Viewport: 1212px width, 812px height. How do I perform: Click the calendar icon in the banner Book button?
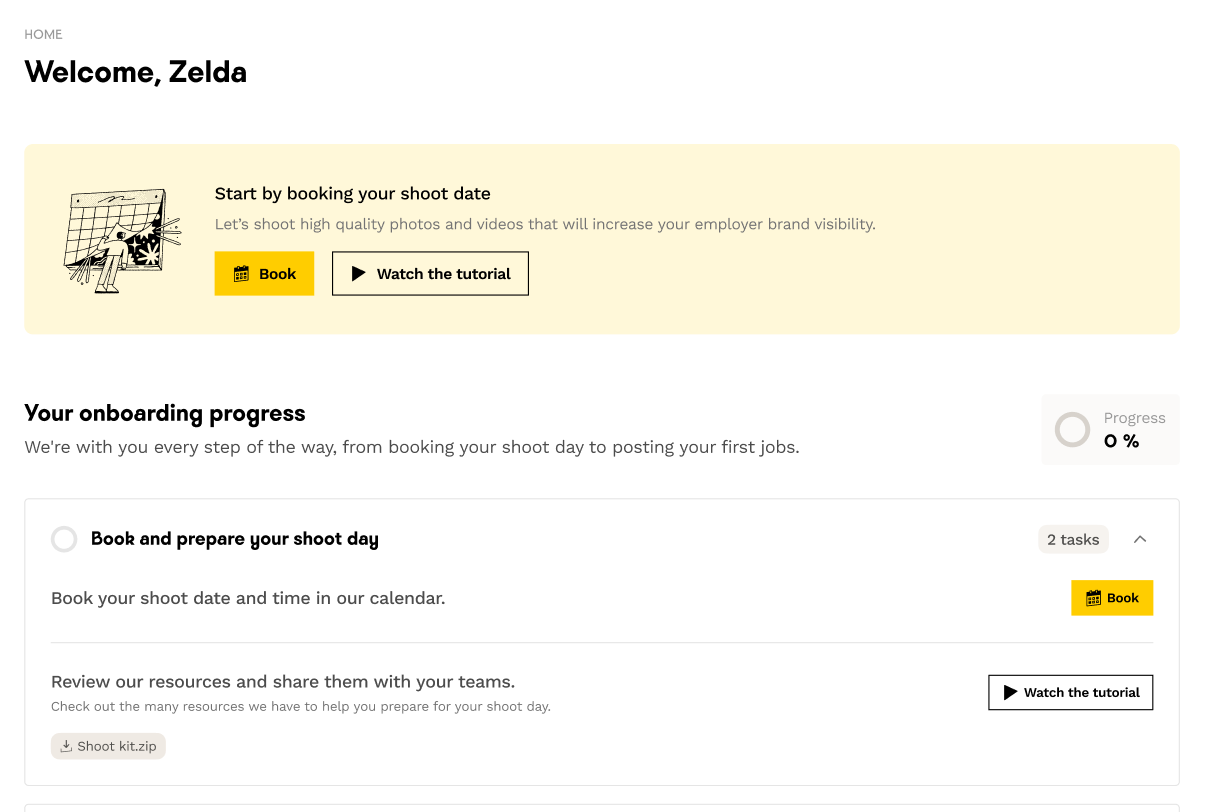pos(241,274)
